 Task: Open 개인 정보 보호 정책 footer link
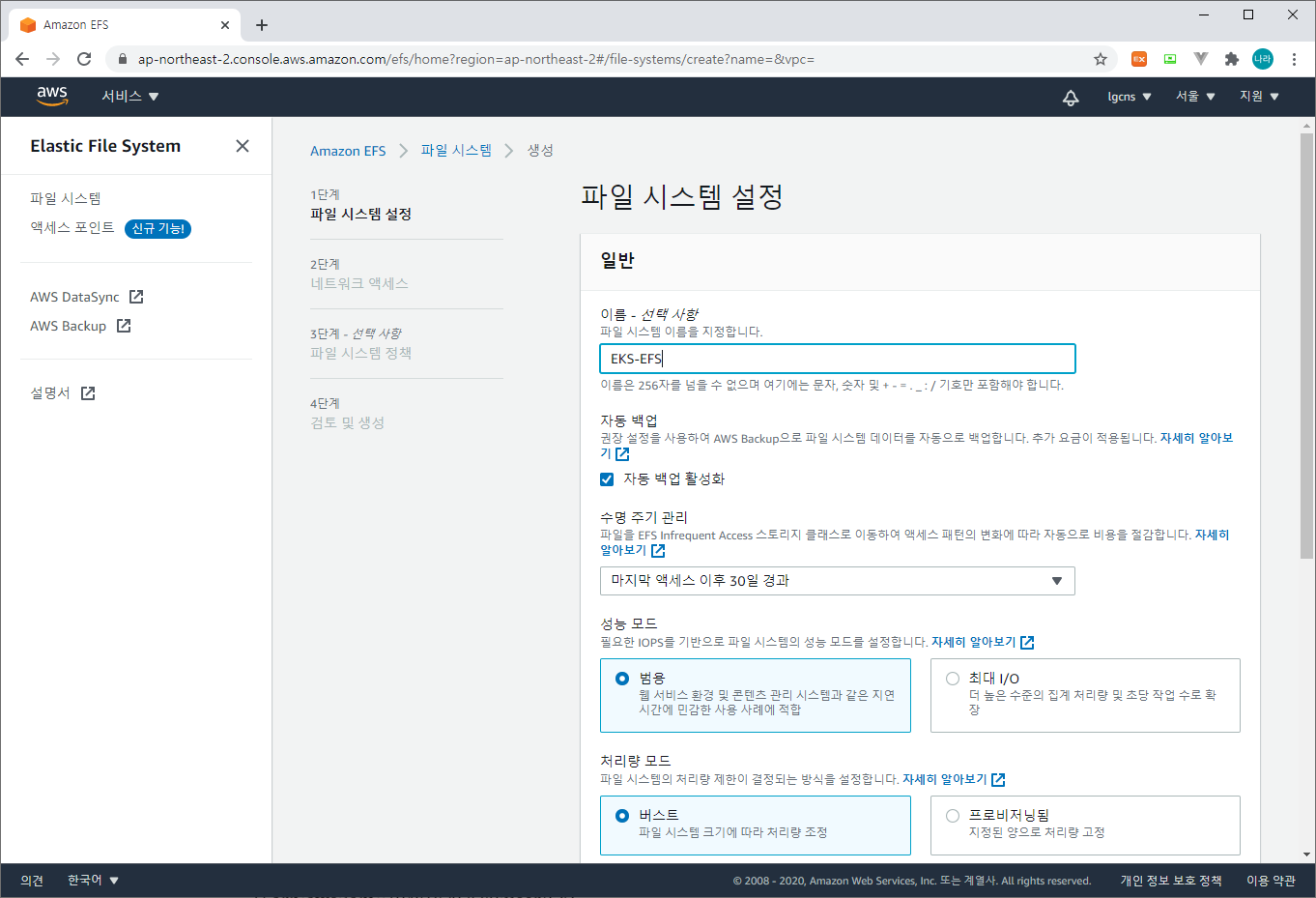pos(1171,881)
